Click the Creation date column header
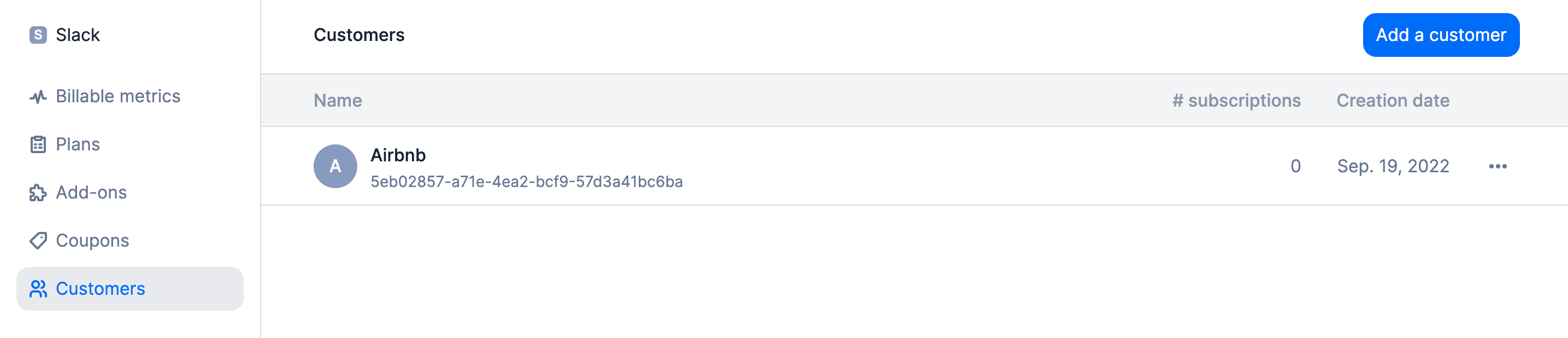 point(1392,101)
